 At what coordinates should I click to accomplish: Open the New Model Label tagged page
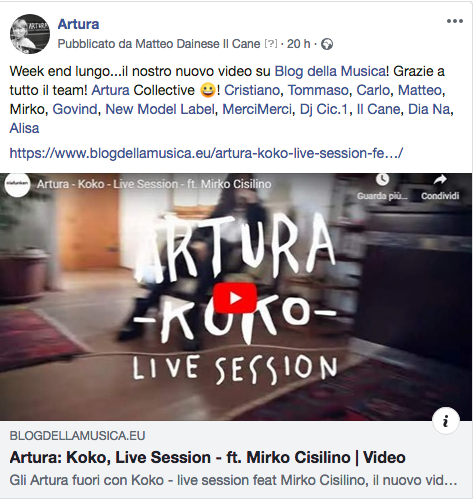(x=160, y=109)
